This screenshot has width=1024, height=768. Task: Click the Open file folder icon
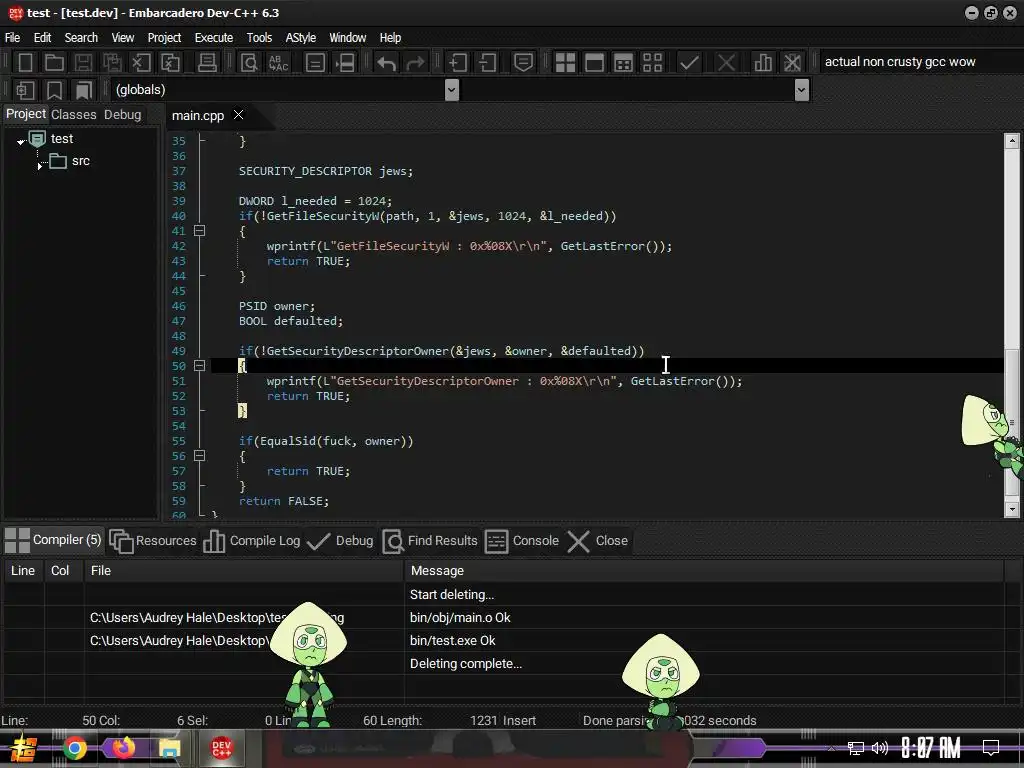54,63
